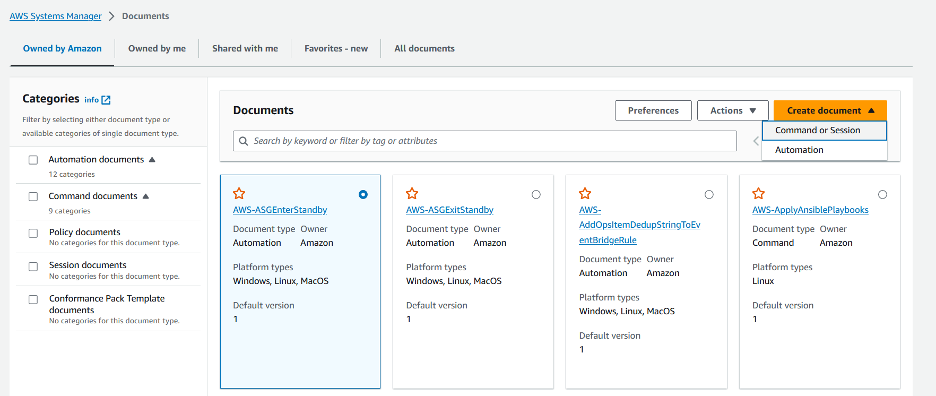Switch to All documents tab
The image size is (936, 396).
coord(424,49)
